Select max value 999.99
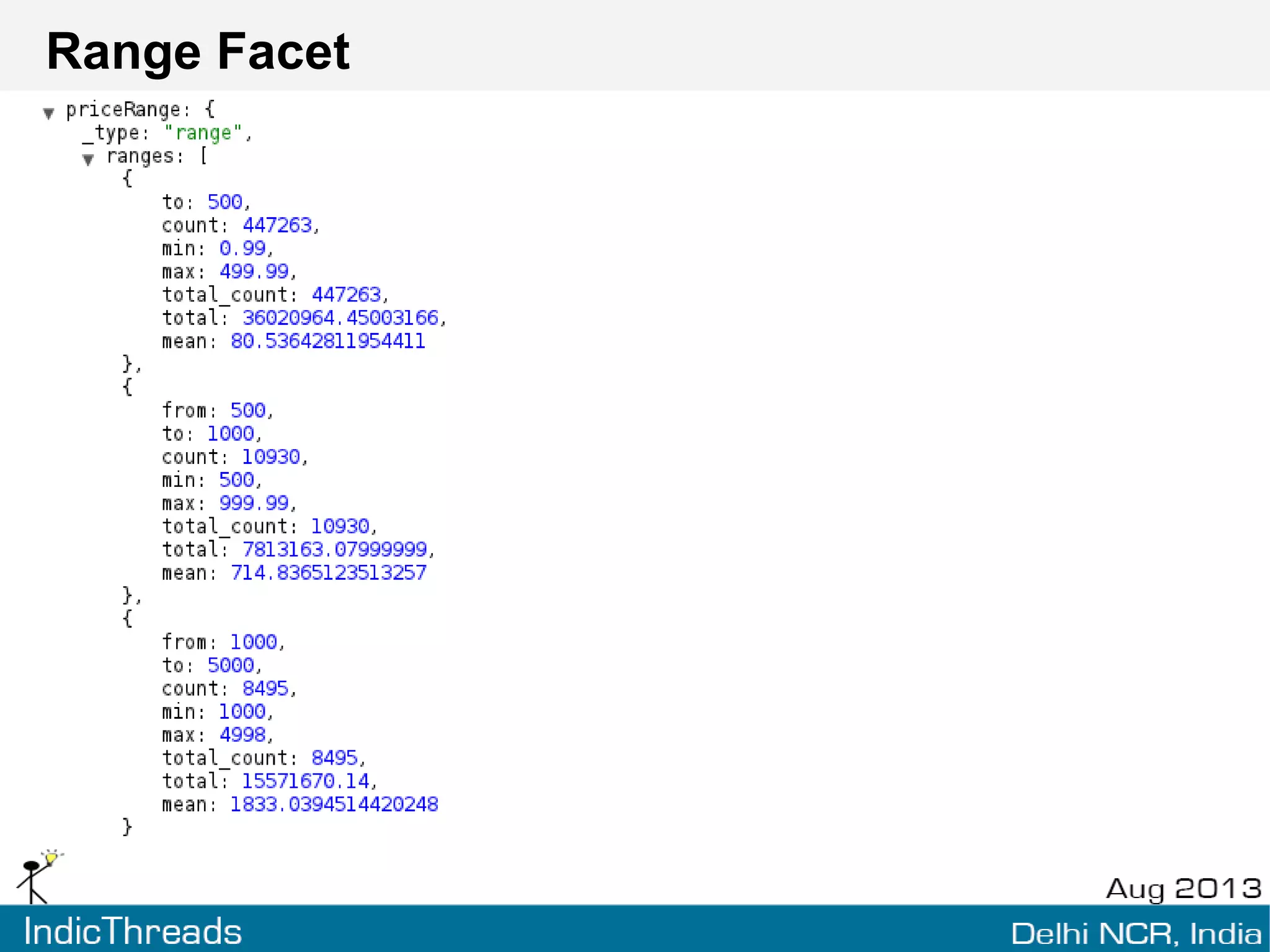 point(254,502)
